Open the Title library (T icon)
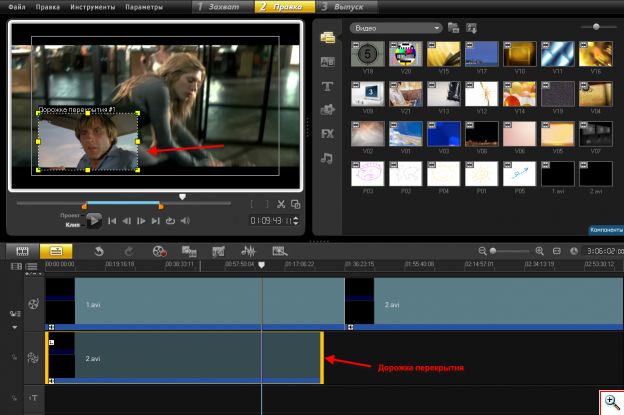 pos(328,86)
